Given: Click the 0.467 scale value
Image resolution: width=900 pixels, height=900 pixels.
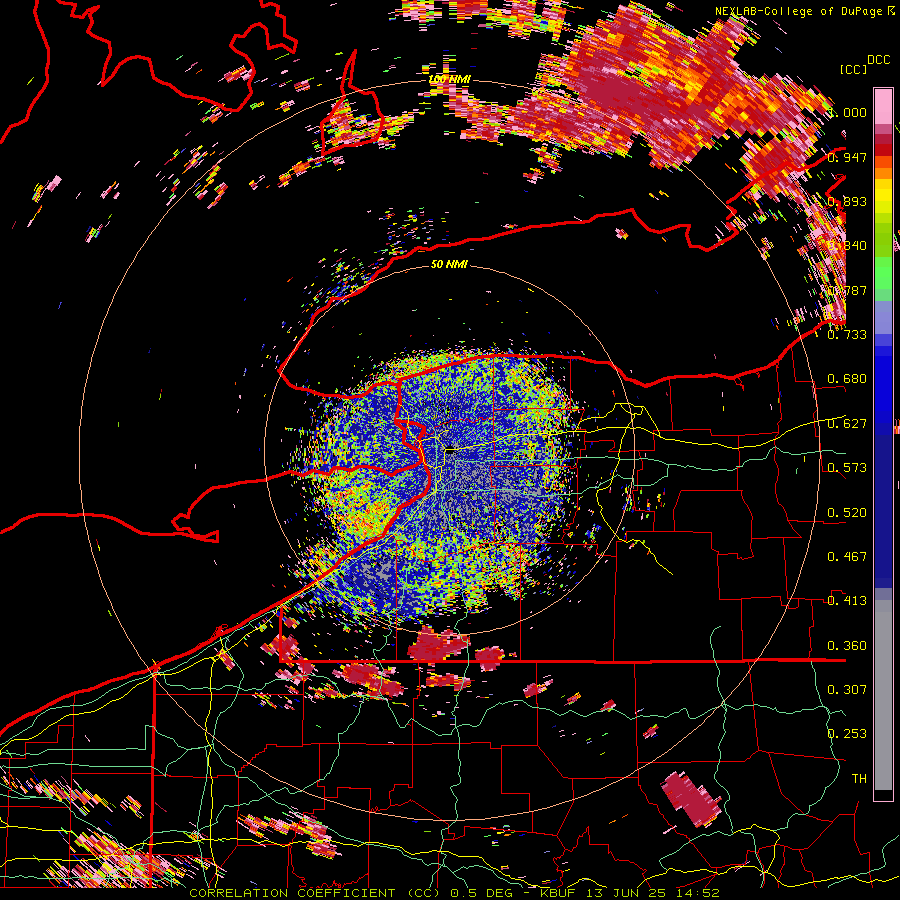Looking at the screenshot, I should (x=847, y=557).
